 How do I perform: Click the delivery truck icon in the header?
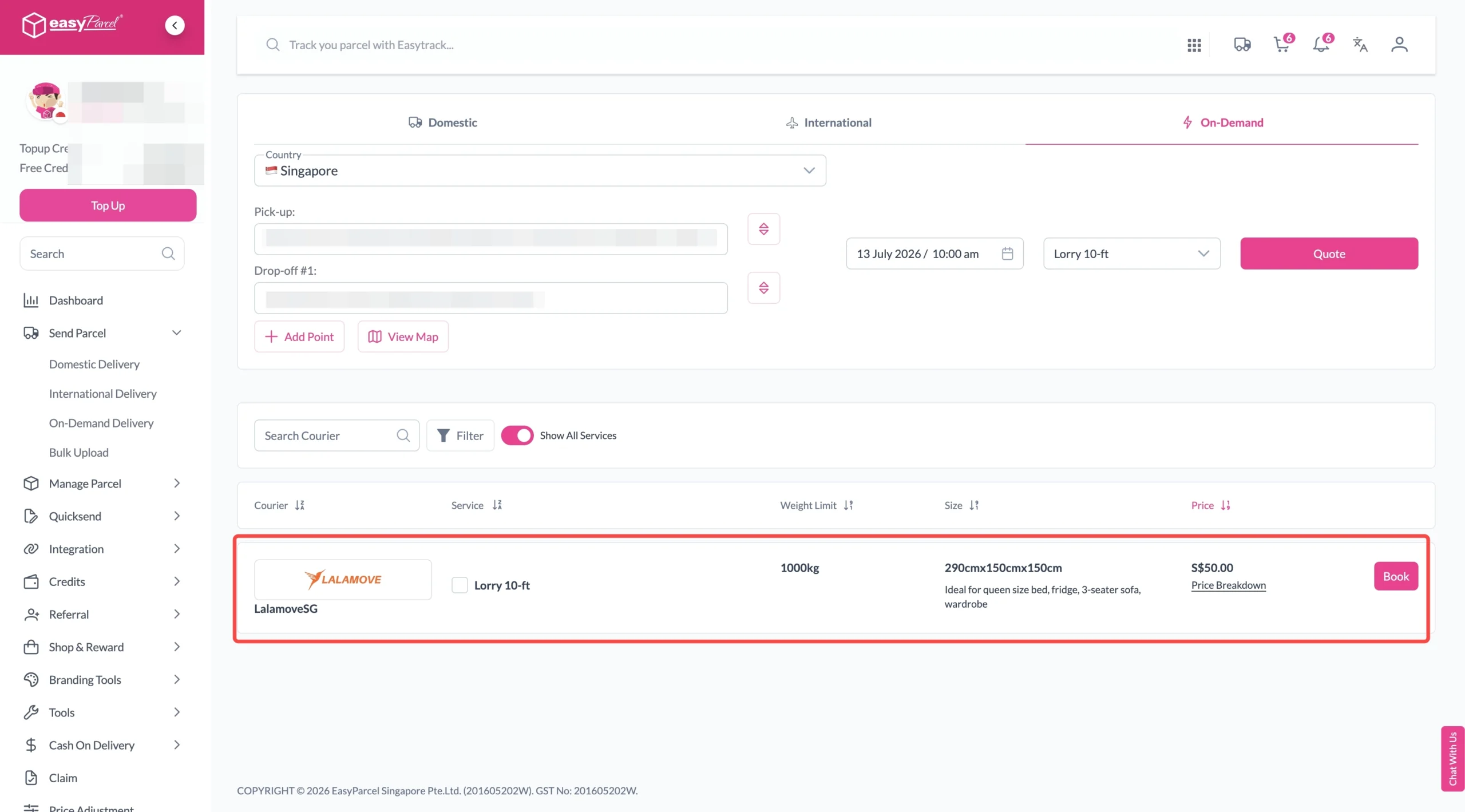[x=1242, y=44]
